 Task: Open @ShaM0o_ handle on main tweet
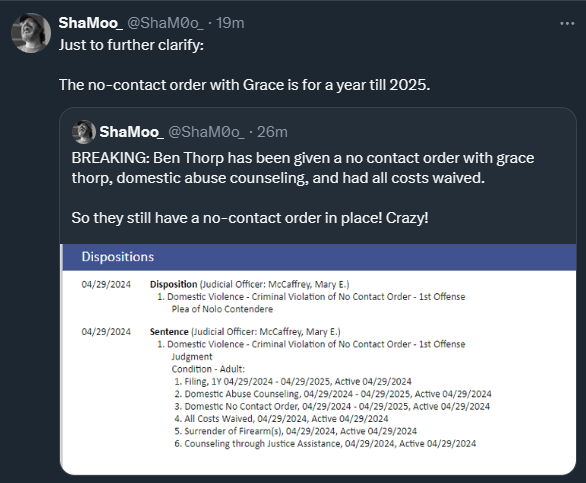pos(166,23)
